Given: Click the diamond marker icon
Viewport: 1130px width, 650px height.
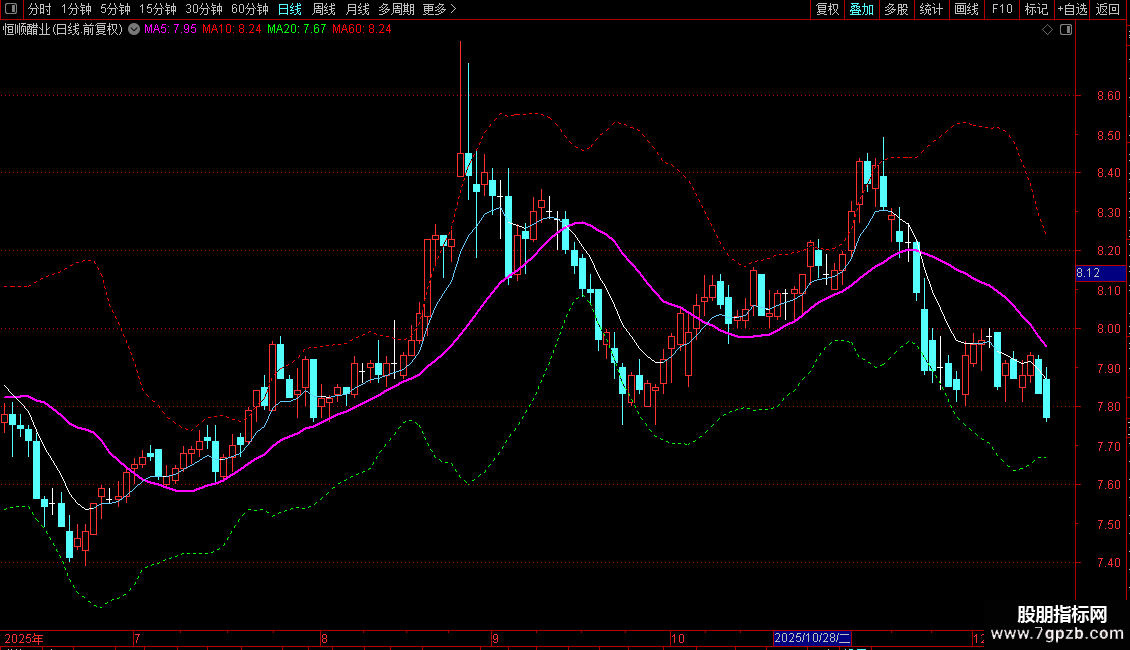Looking at the screenshot, I should [x=1047, y=30].
